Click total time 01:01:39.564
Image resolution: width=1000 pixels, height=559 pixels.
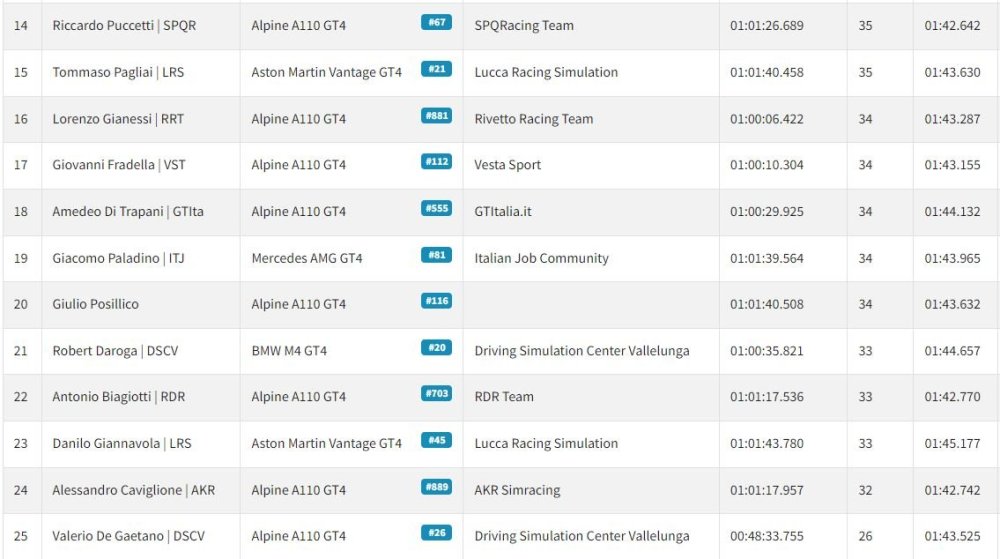point(767,258)
